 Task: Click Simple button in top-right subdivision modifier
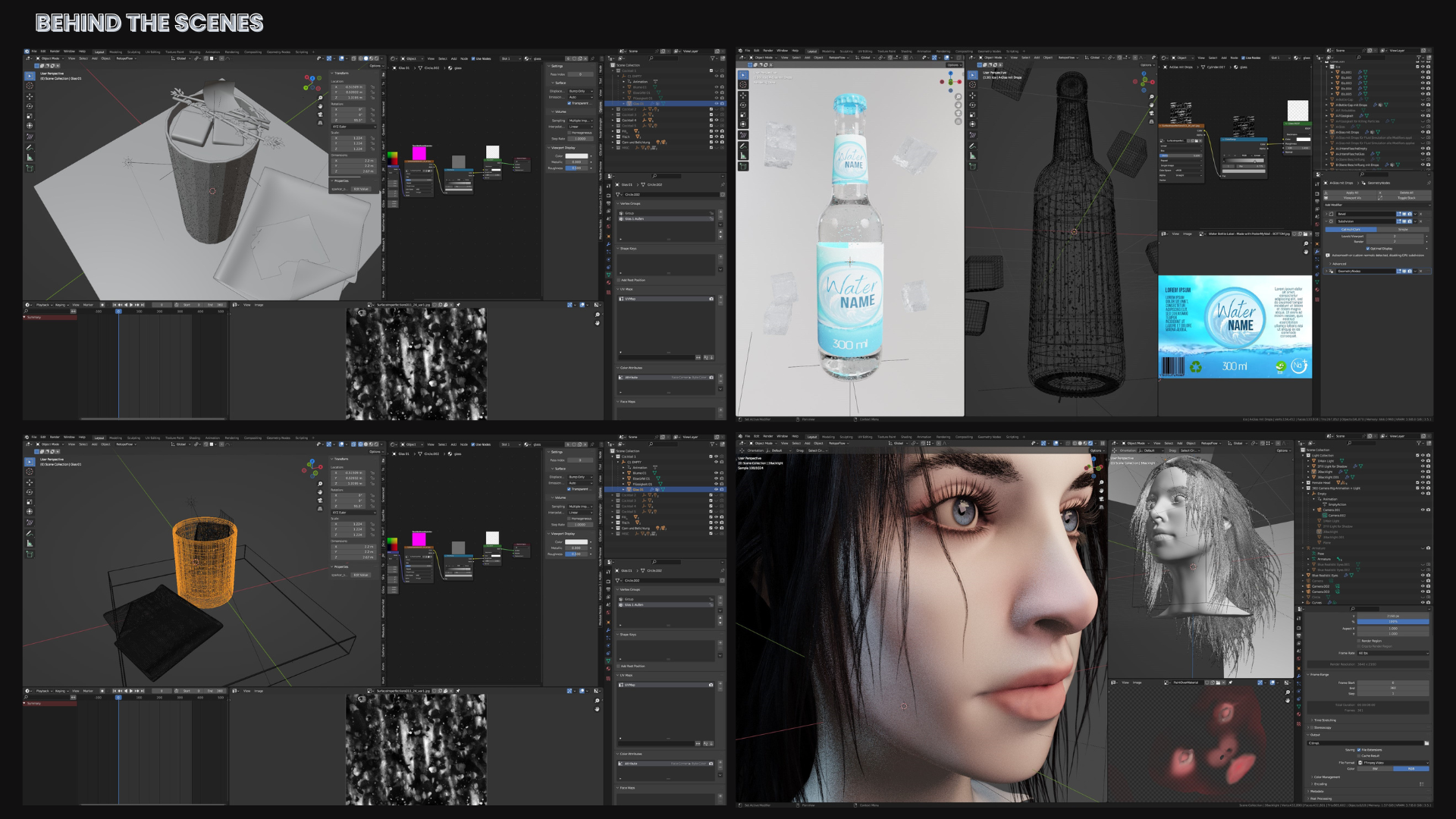coord(1403,230)
